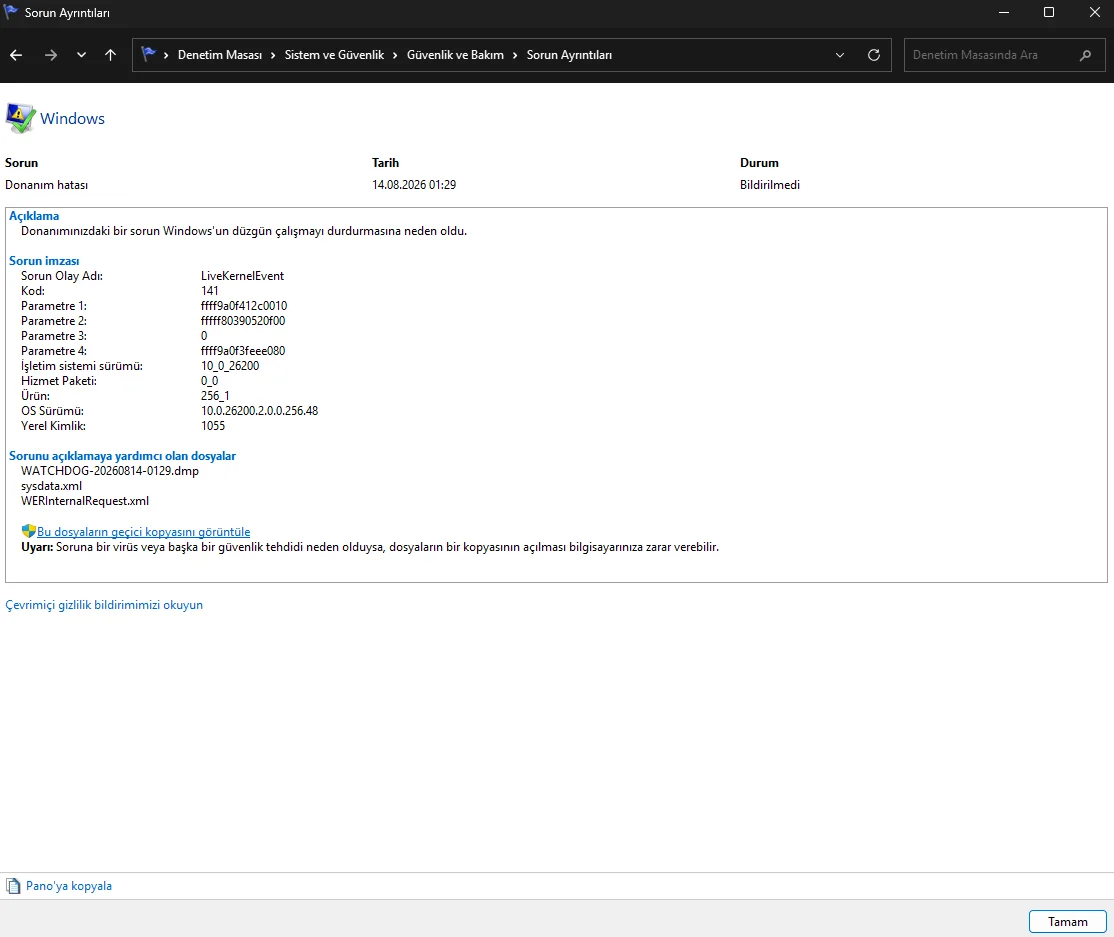Click the Windows shield flag icon

20,118
